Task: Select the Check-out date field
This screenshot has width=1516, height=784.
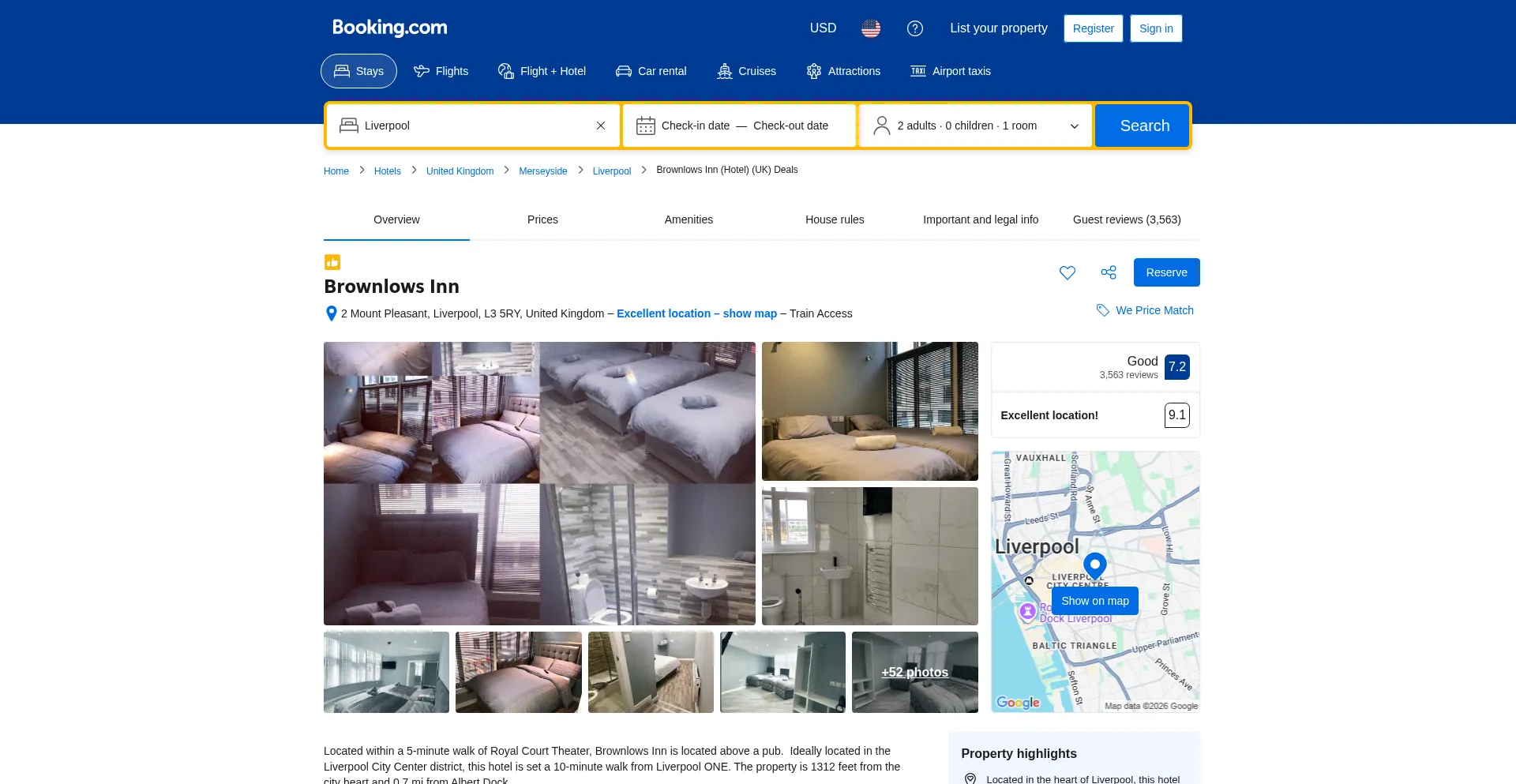Action: pos(790,126)
